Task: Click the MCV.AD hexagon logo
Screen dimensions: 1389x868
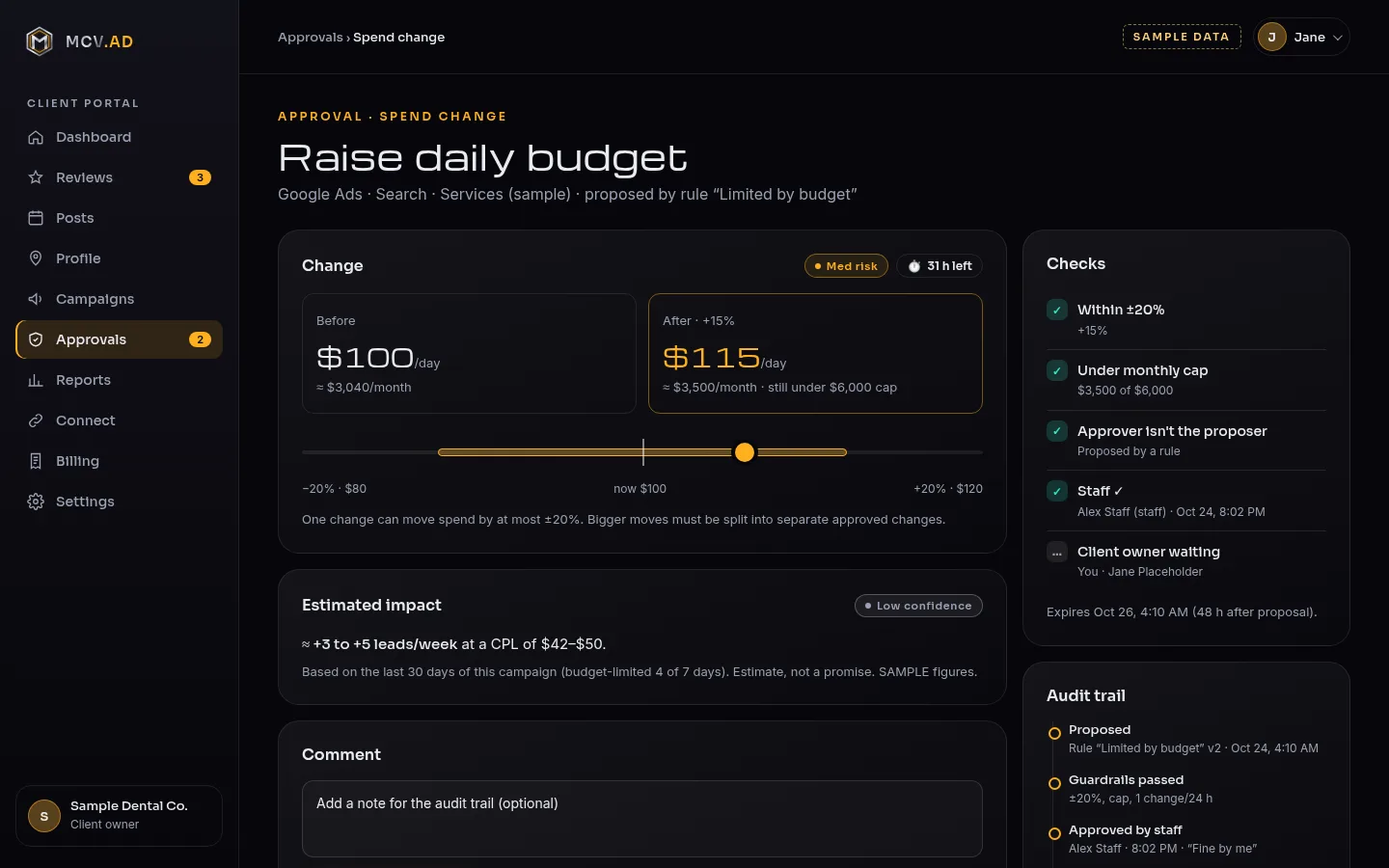Action: click(40, 41)
